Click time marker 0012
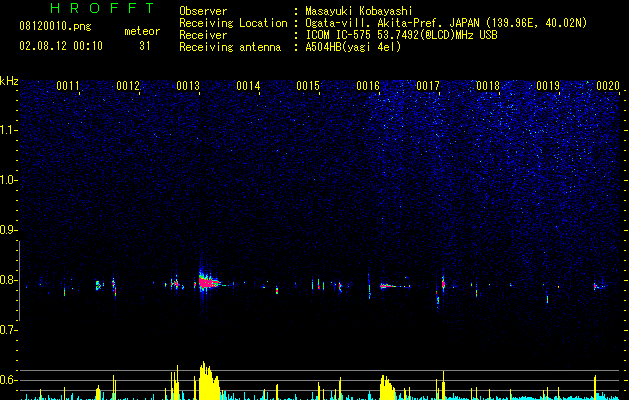Image resolution: width=629 pixels, height=400 pixels. [128, 86]
